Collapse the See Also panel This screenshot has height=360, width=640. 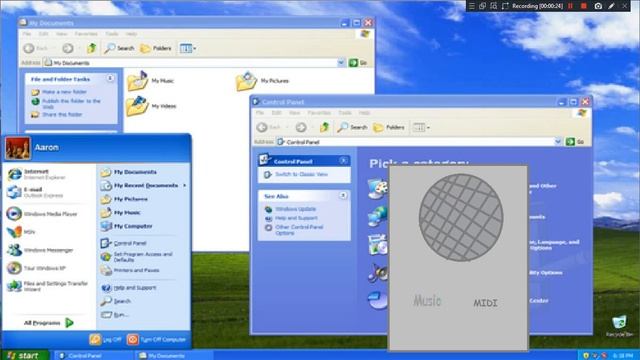[343, 196]
